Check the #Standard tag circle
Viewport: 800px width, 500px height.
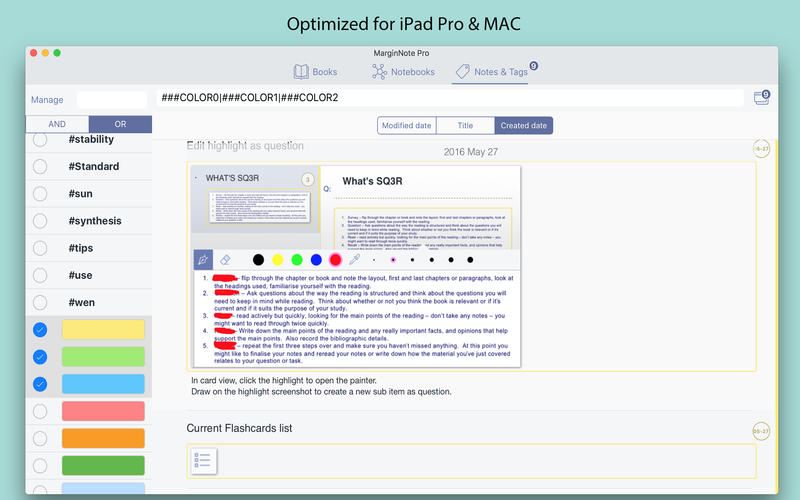(40, 166)
